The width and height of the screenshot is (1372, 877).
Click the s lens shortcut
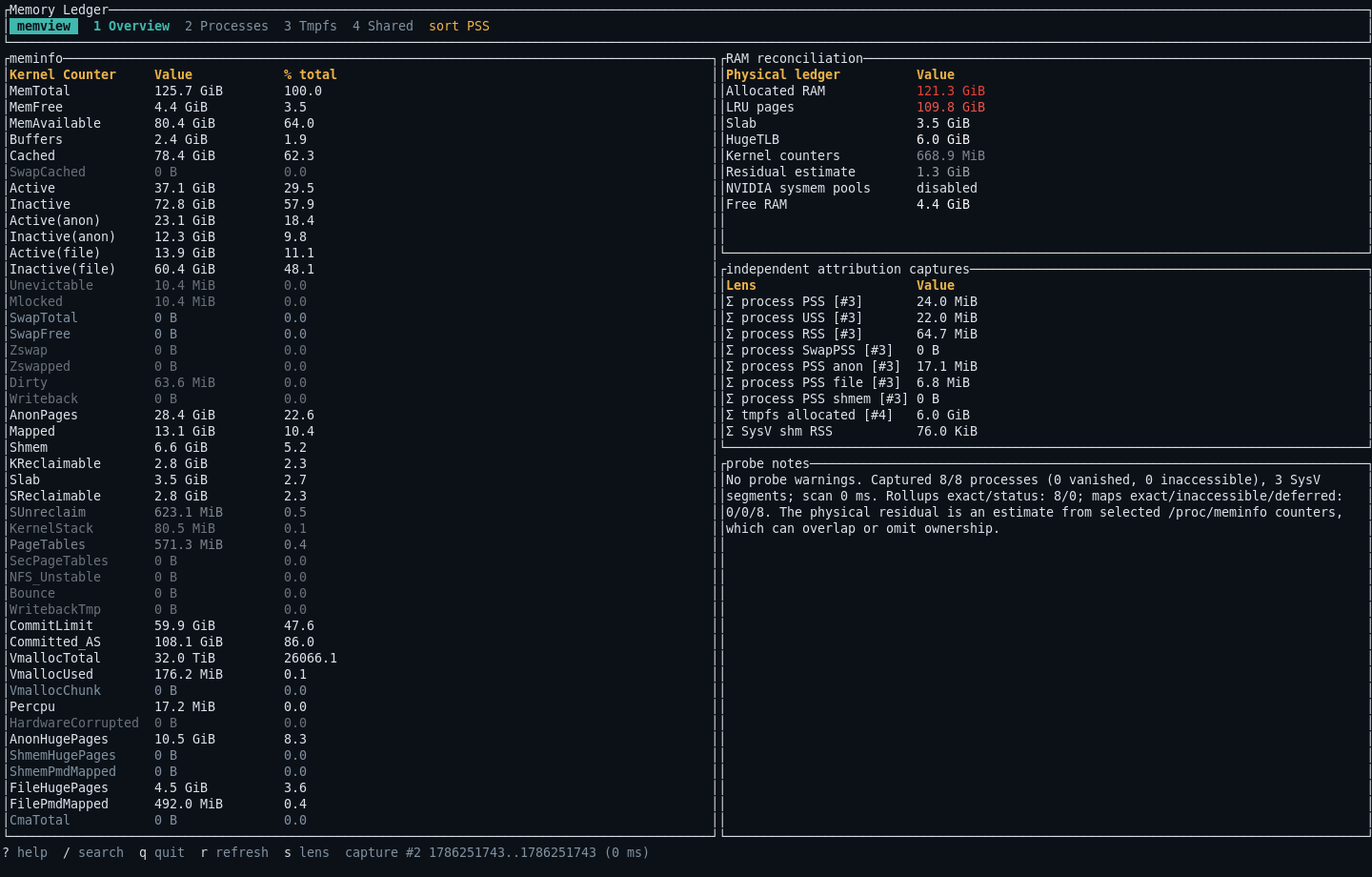(307, 852)
